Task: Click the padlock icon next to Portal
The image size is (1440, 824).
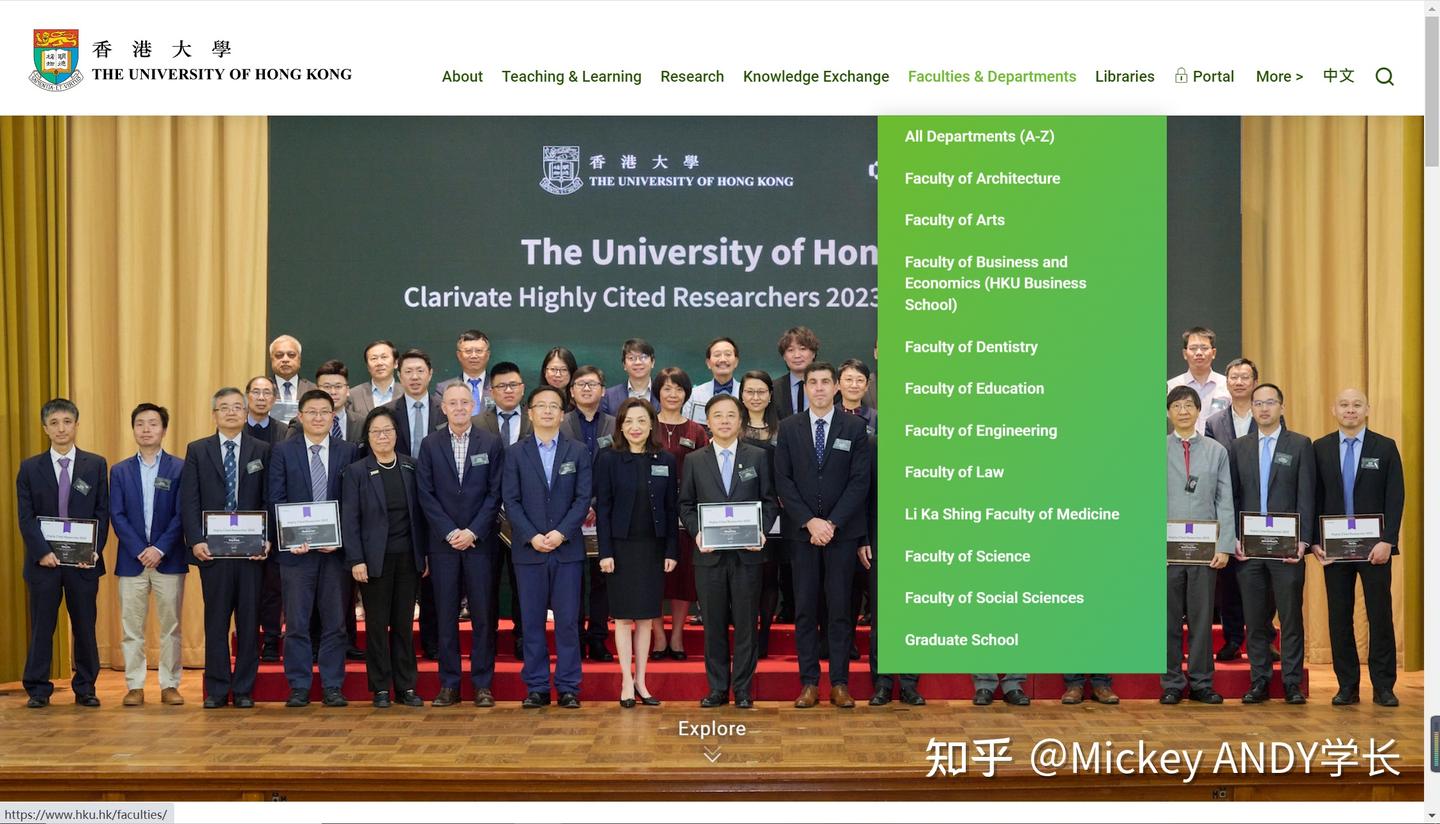Action: [x=1181, y=75]
